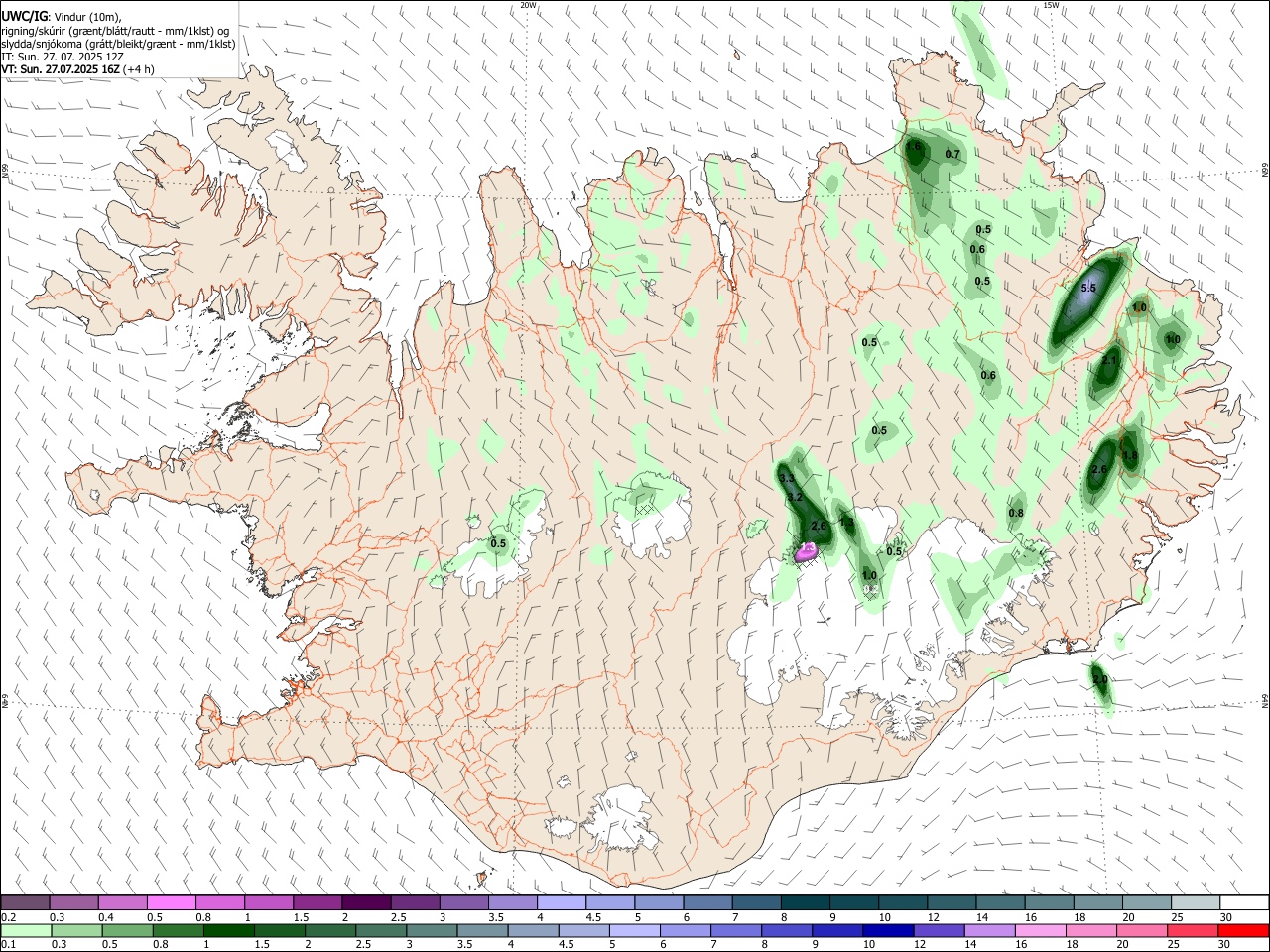Click the 'IT: Sun. 27. 07. 2025 12Z' line
Screen dimensions: 1270x952
[63, 58]
